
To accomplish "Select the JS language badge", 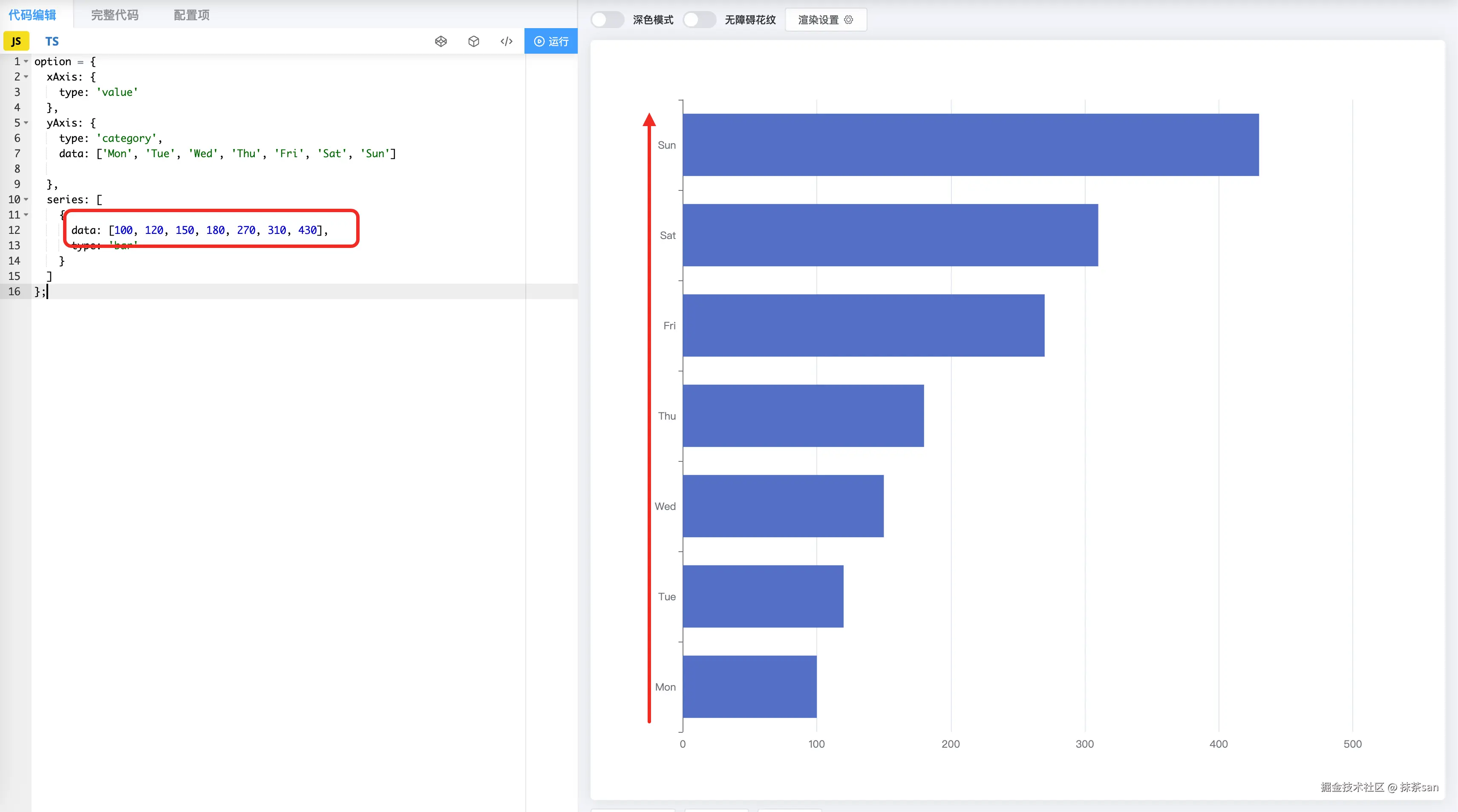I will click(x=16, y=41).
